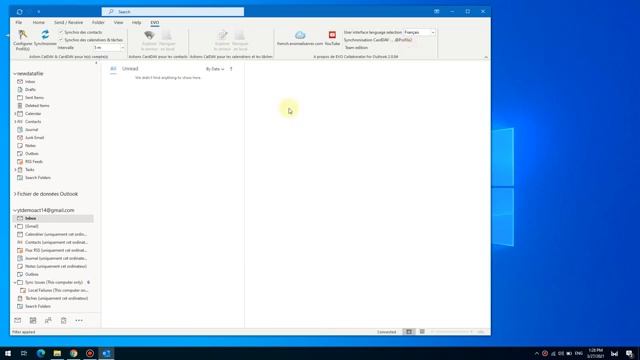The width and height of the screenshot is (640, 360).
Task: Switch to the Home tab
Action: (38, 22)
